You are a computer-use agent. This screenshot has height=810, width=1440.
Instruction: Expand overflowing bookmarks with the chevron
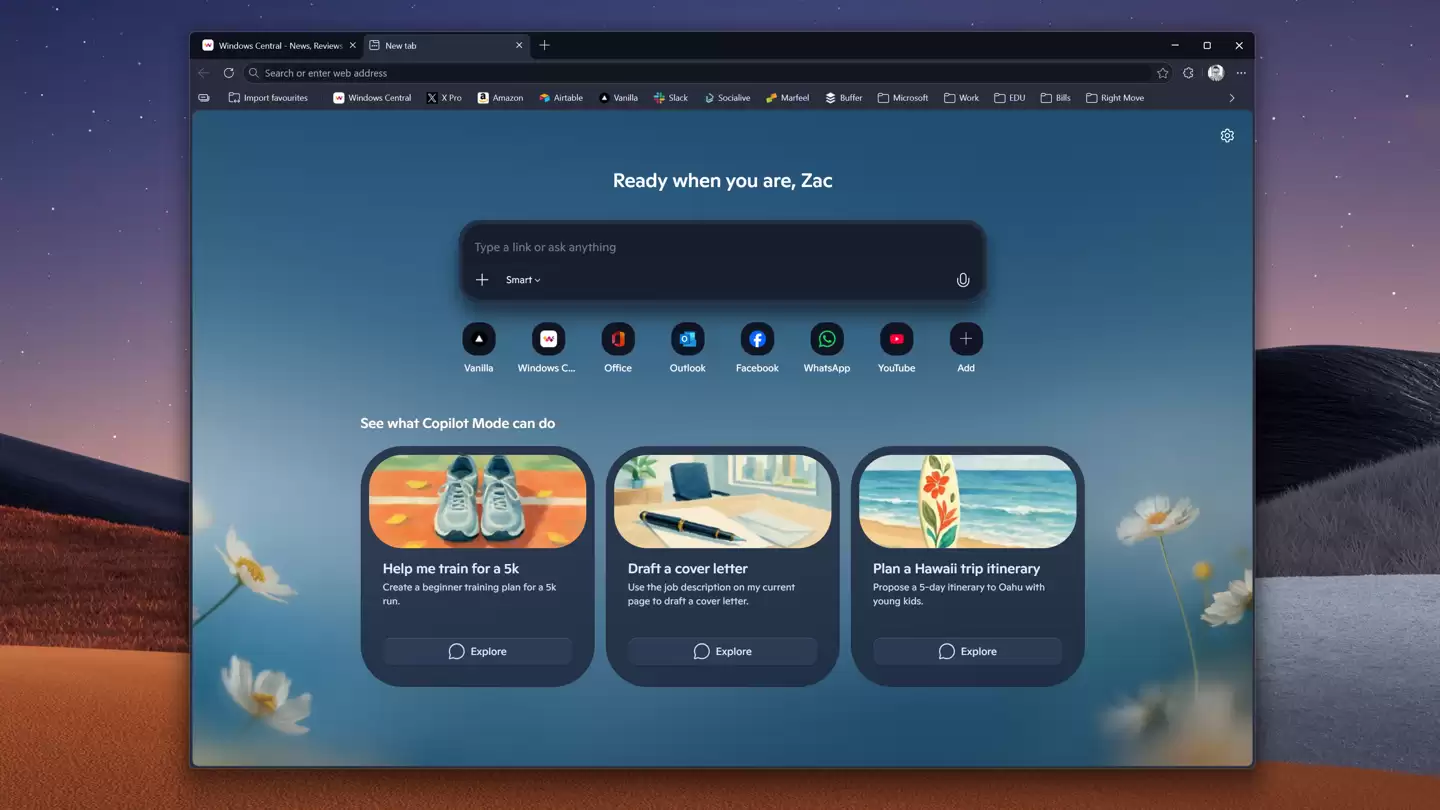(1232, 97)
